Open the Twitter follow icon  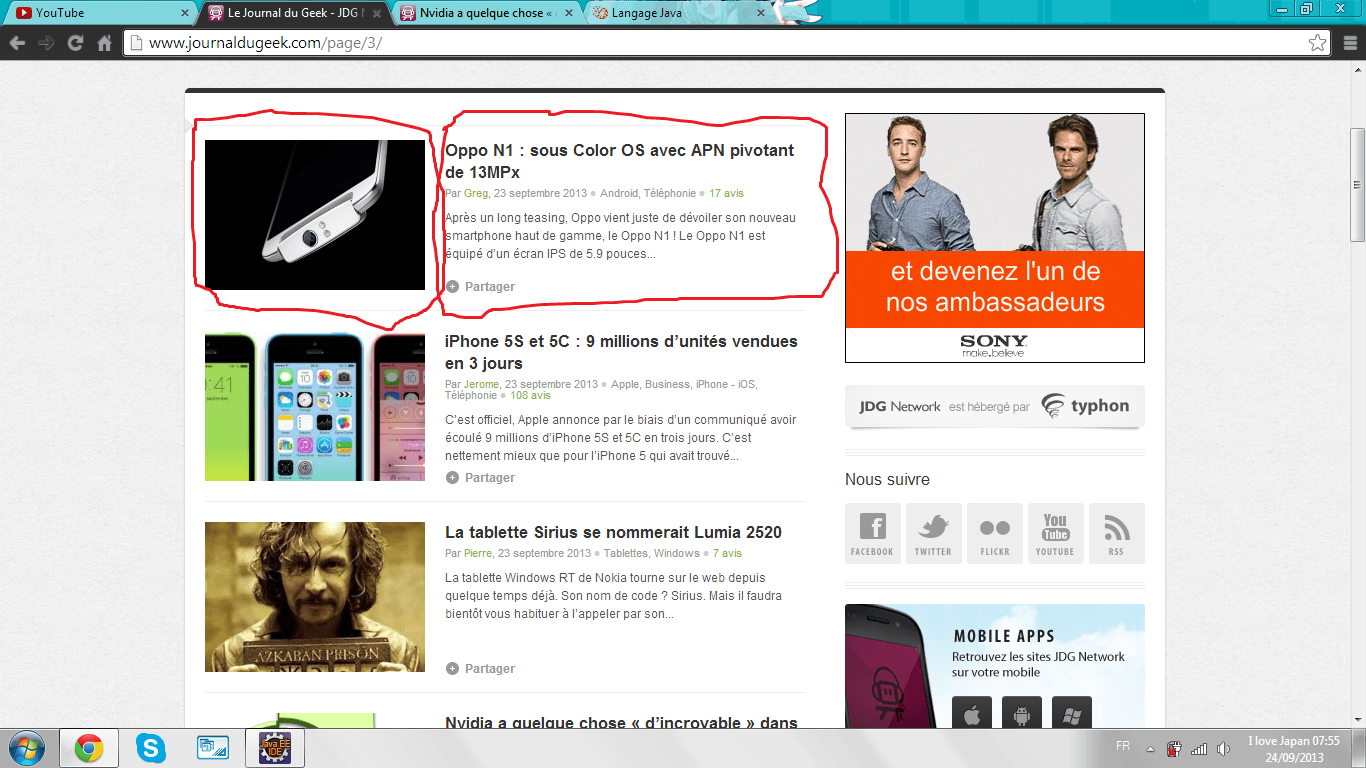[933, 533]
